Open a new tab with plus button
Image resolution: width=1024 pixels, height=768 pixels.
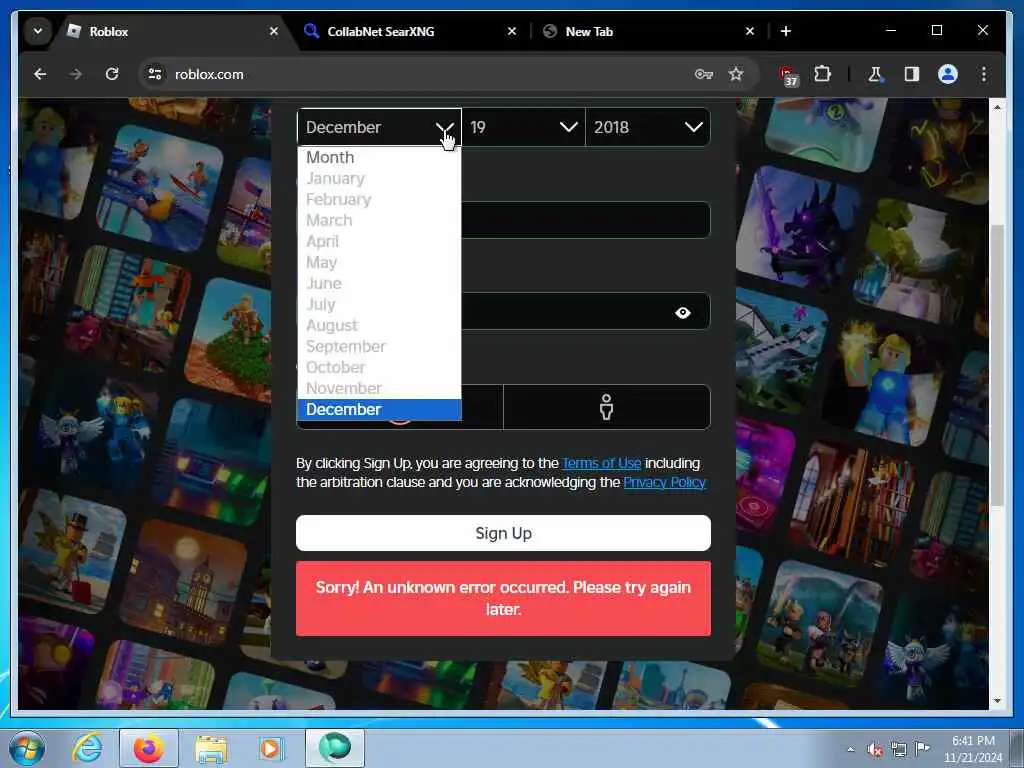coord(786,31)
